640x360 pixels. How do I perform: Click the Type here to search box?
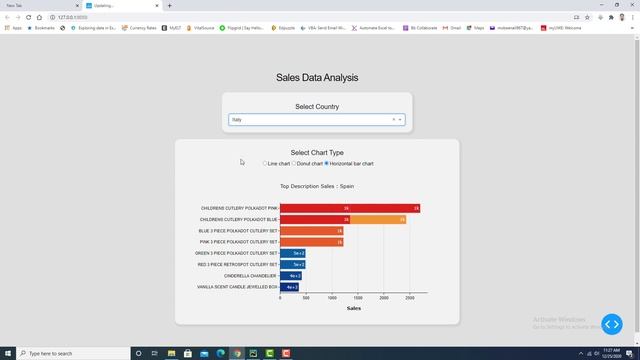[x=73, y=353]
